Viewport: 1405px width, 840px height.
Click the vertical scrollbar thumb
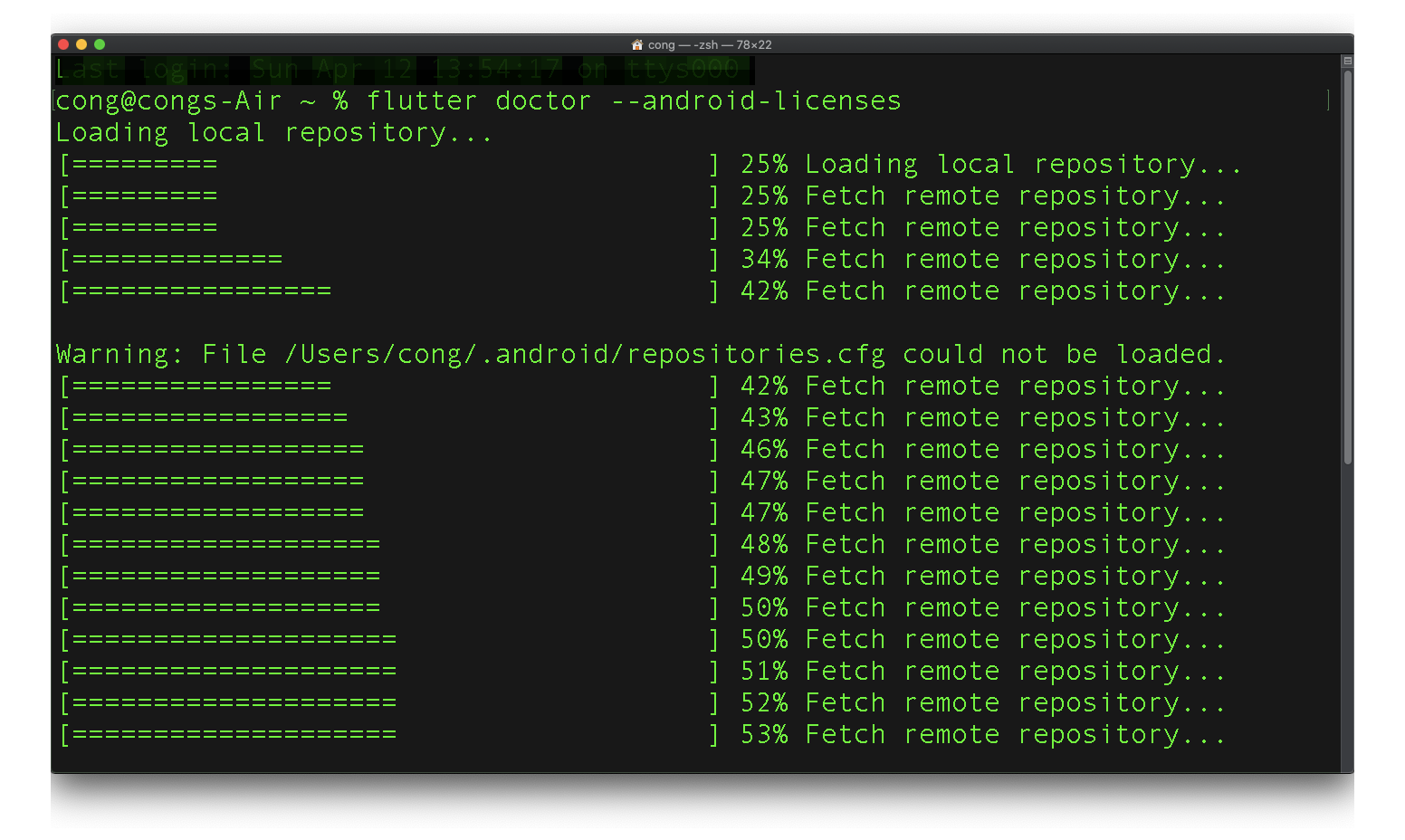1347,268
